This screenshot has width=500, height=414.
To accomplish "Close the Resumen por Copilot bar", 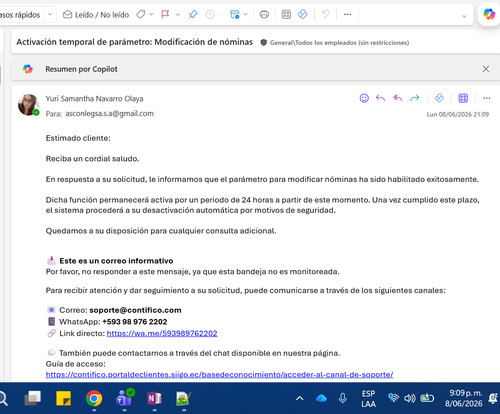I will 486,69.
